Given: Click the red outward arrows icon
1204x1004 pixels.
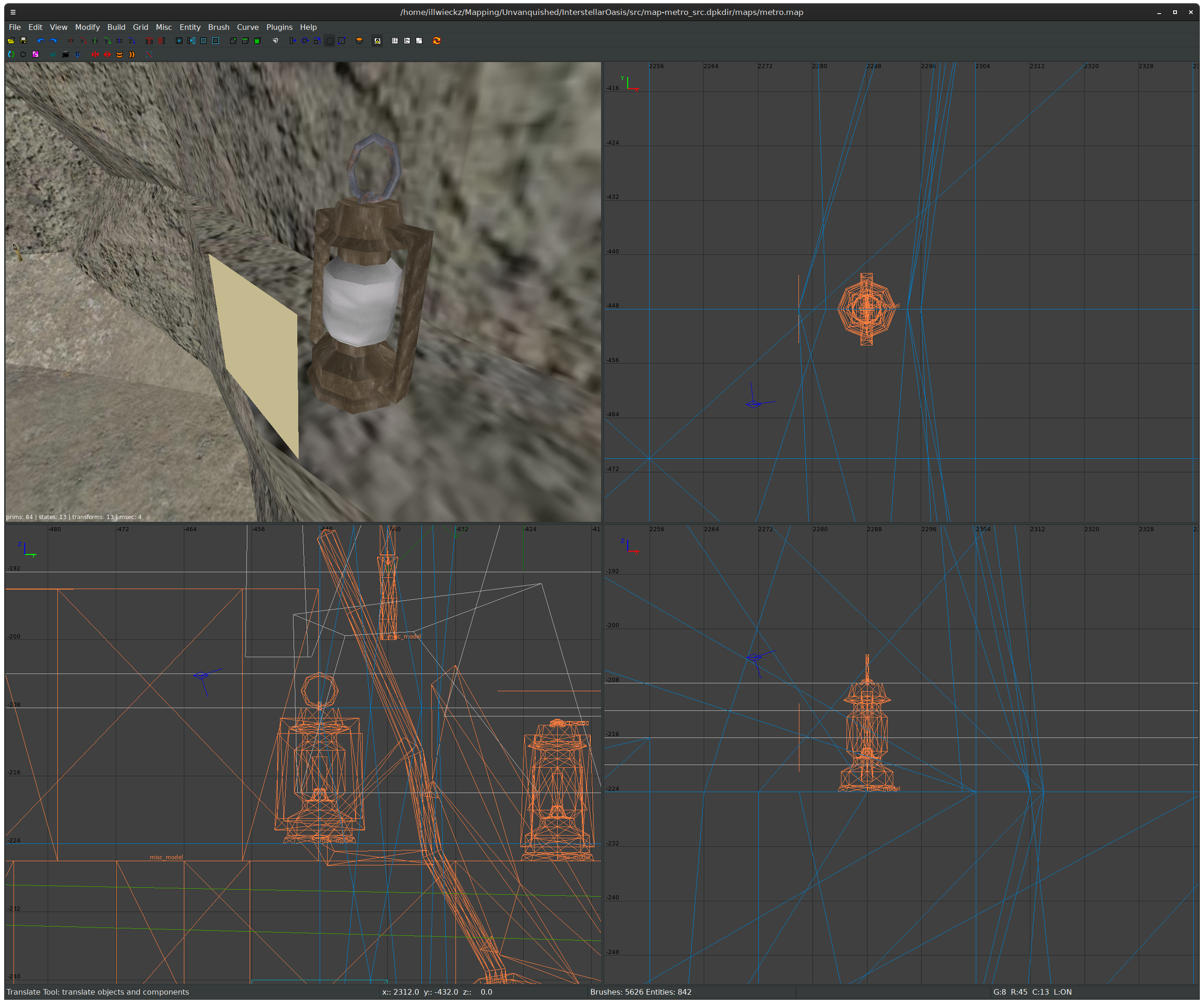Looking at the screenshot, I should 107,55.
